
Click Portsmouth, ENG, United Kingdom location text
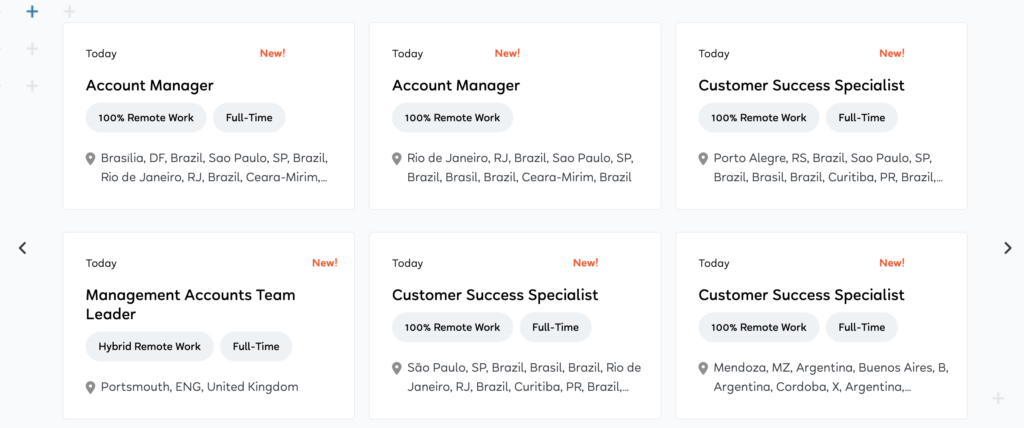199,387
